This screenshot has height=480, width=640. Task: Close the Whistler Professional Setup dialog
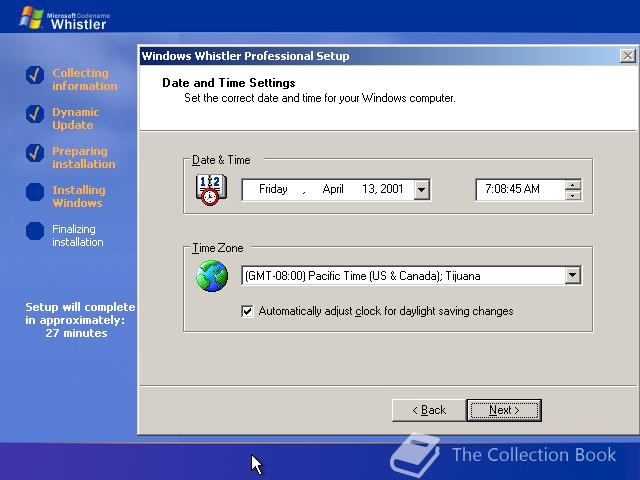[627, 56]
